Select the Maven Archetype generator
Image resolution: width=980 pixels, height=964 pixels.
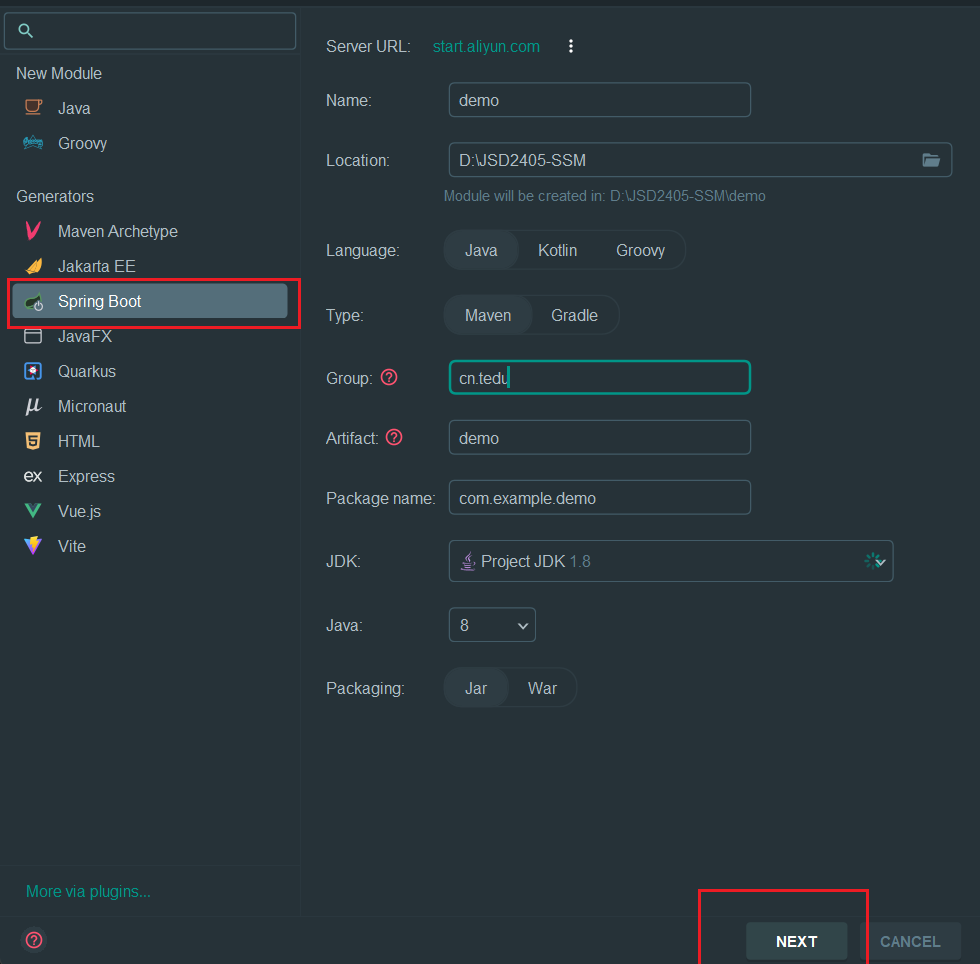(150, 231)
